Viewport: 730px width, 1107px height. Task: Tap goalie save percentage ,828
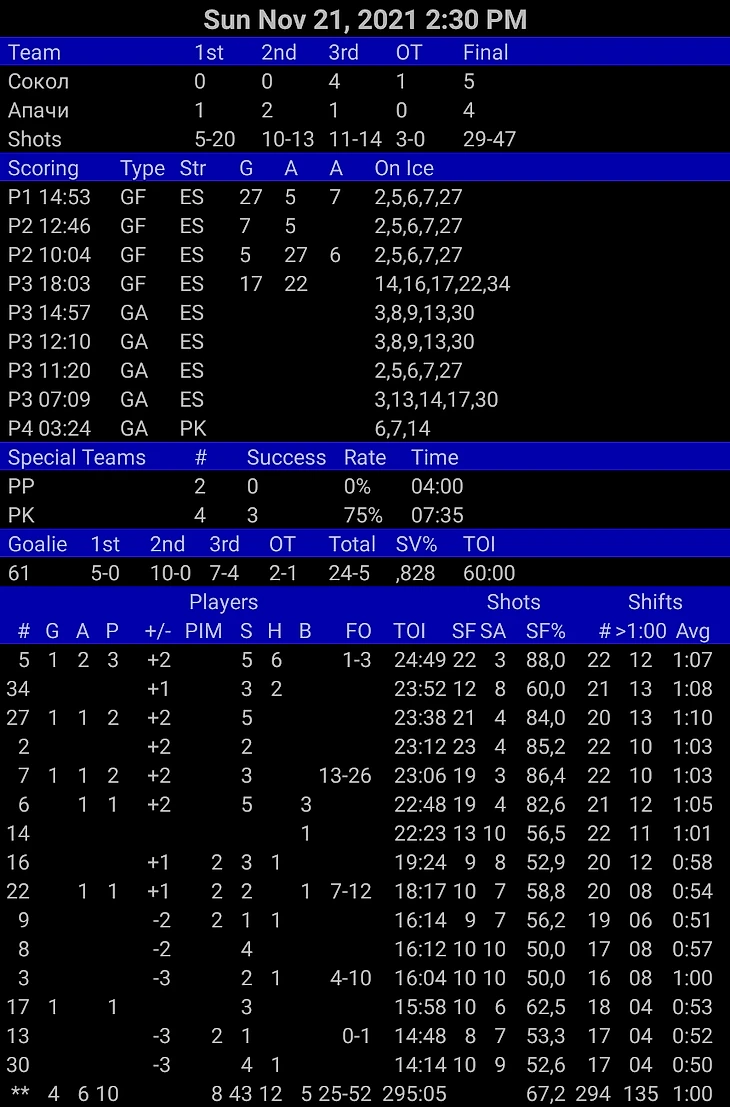pos(415,573)
